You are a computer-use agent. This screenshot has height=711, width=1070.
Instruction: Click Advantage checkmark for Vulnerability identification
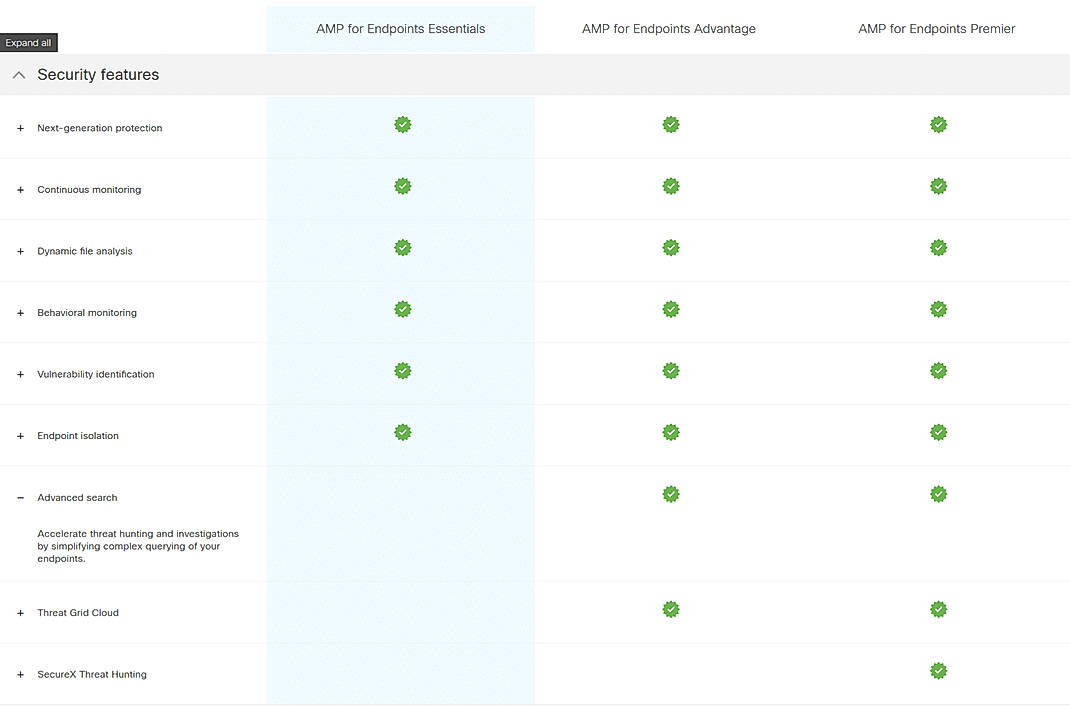tap(671, 371)
